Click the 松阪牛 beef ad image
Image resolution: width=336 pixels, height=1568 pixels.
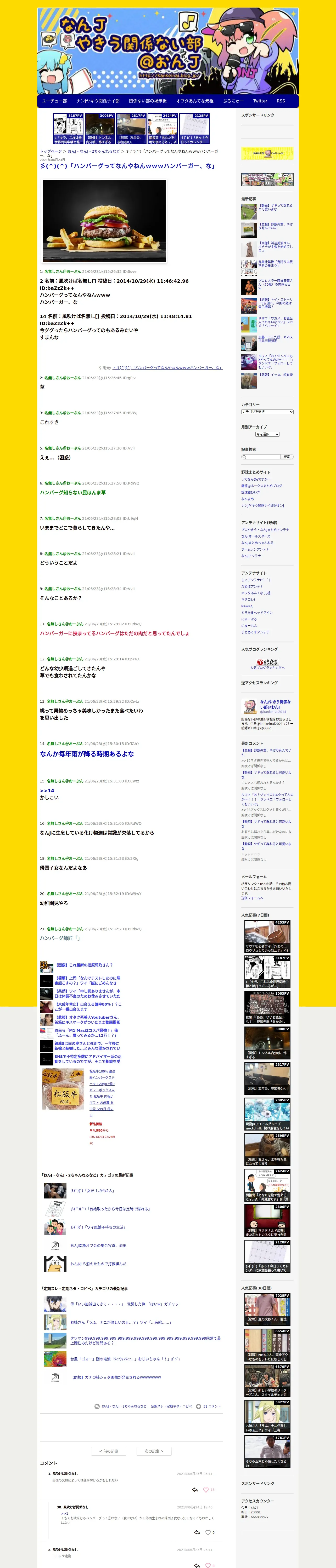coord(63,1088)
